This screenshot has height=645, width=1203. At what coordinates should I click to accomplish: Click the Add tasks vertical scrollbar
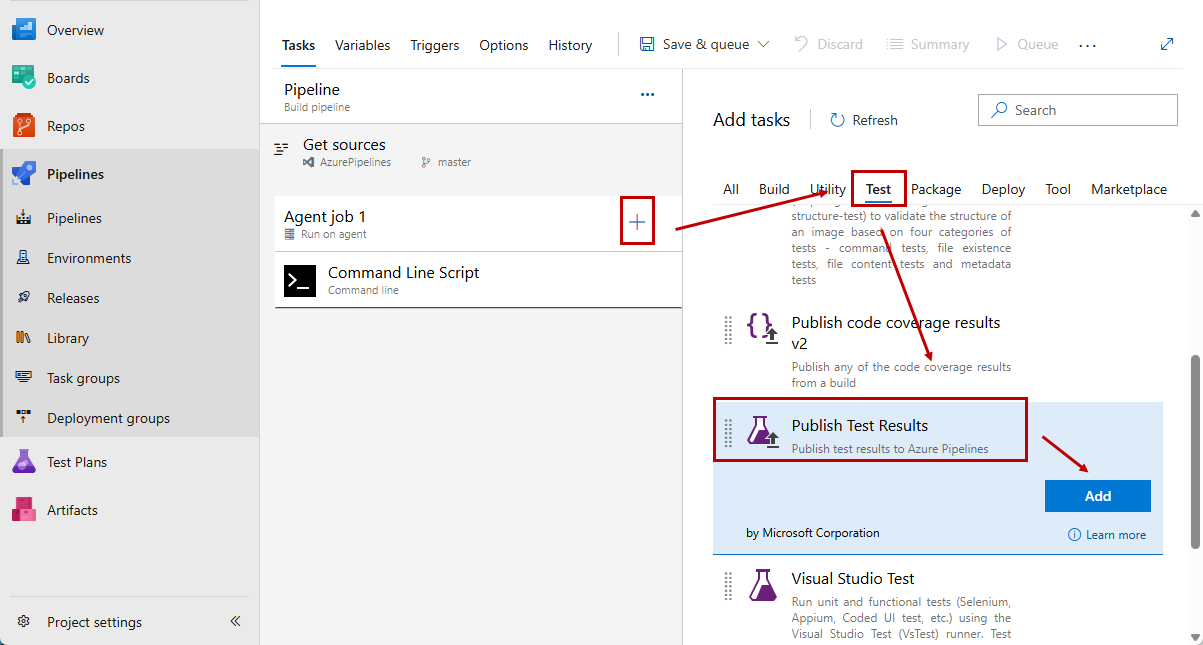[x=1196, y=451]
